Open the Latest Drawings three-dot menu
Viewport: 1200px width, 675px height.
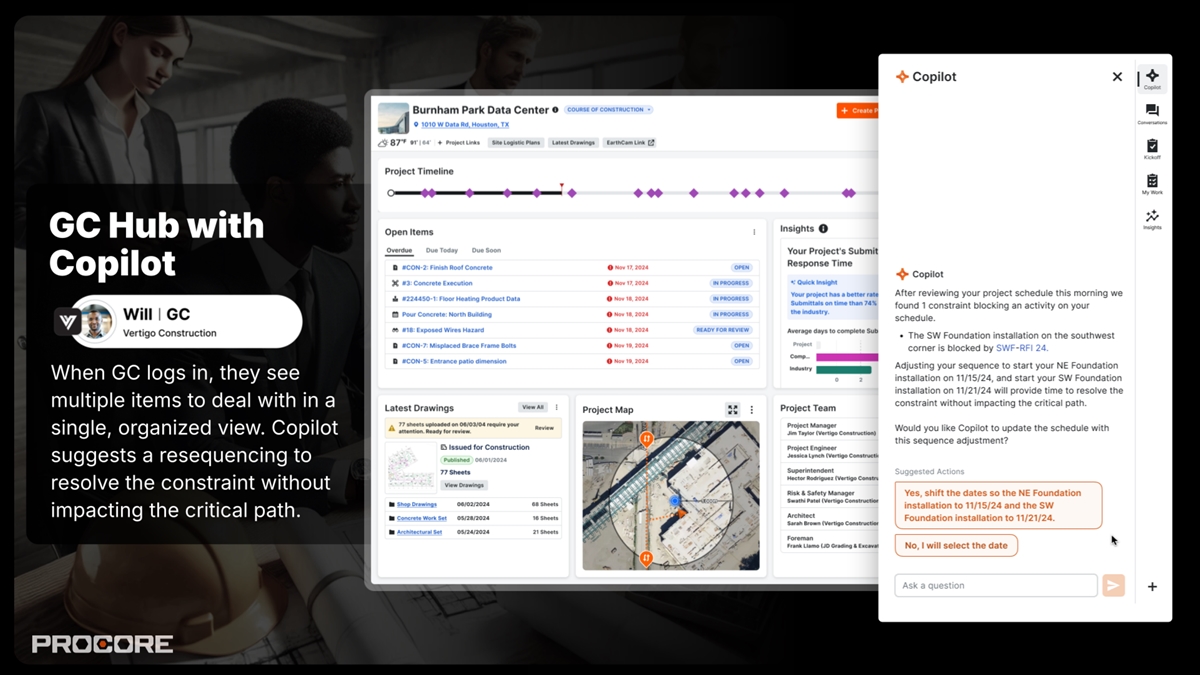(x=556, y=408)
